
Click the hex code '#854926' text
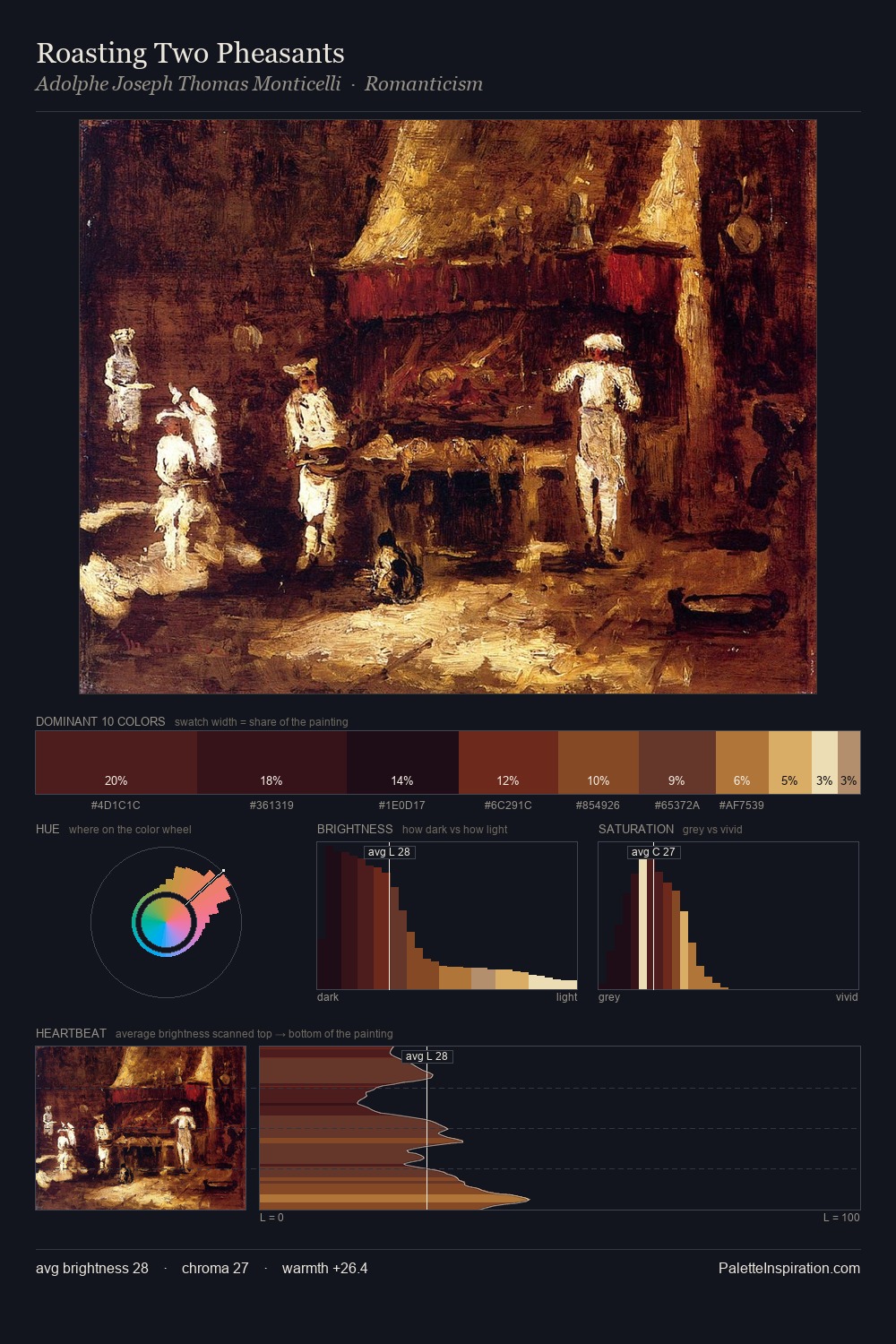598,805
